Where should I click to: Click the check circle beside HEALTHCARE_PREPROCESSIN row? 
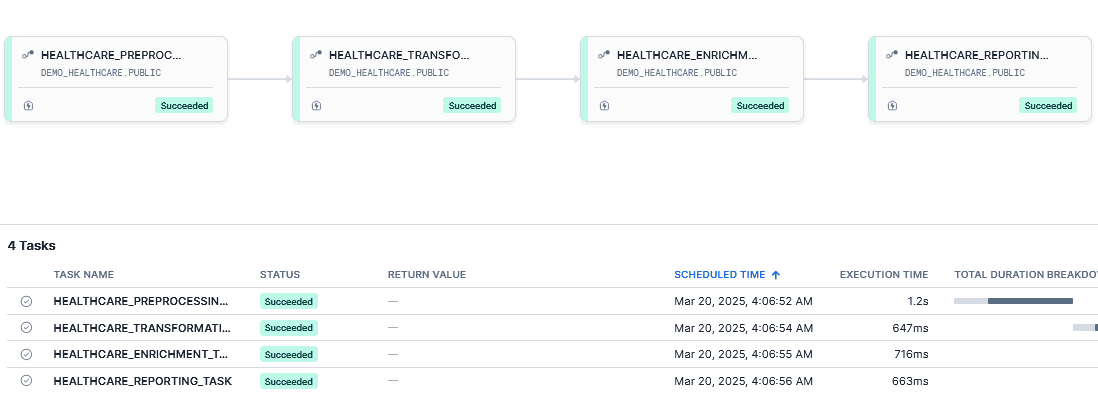(x=27, y=301)
